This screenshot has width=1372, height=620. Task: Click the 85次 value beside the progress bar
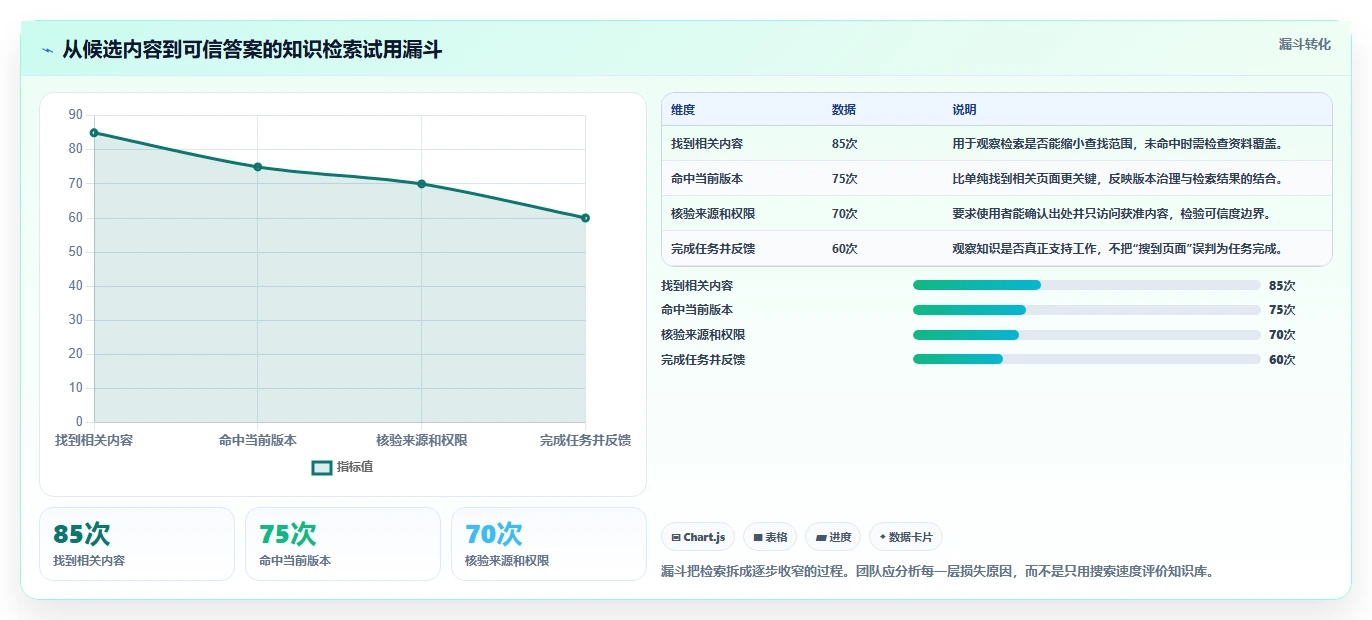tap(1282, 286)
